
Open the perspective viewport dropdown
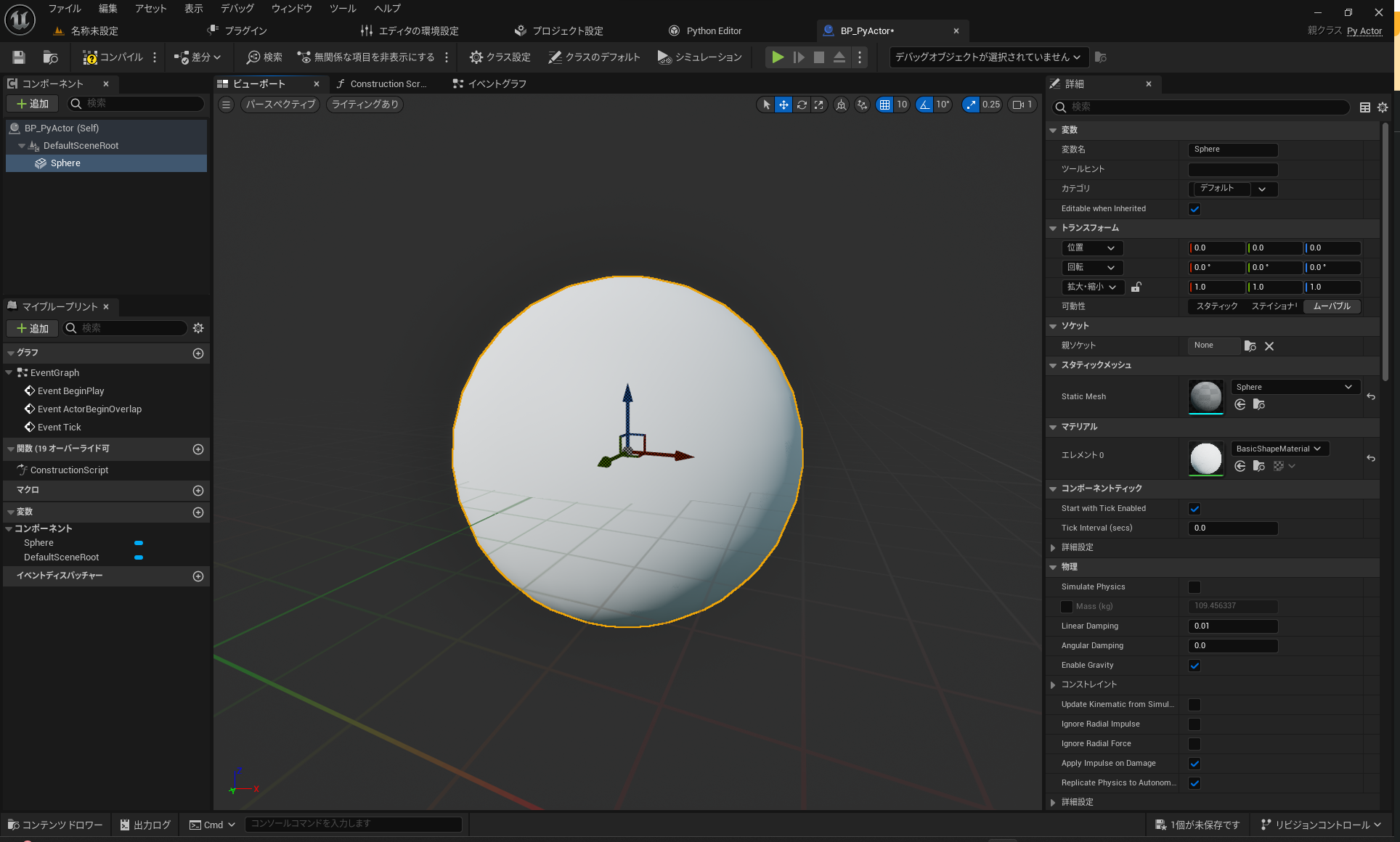(280, 105)
